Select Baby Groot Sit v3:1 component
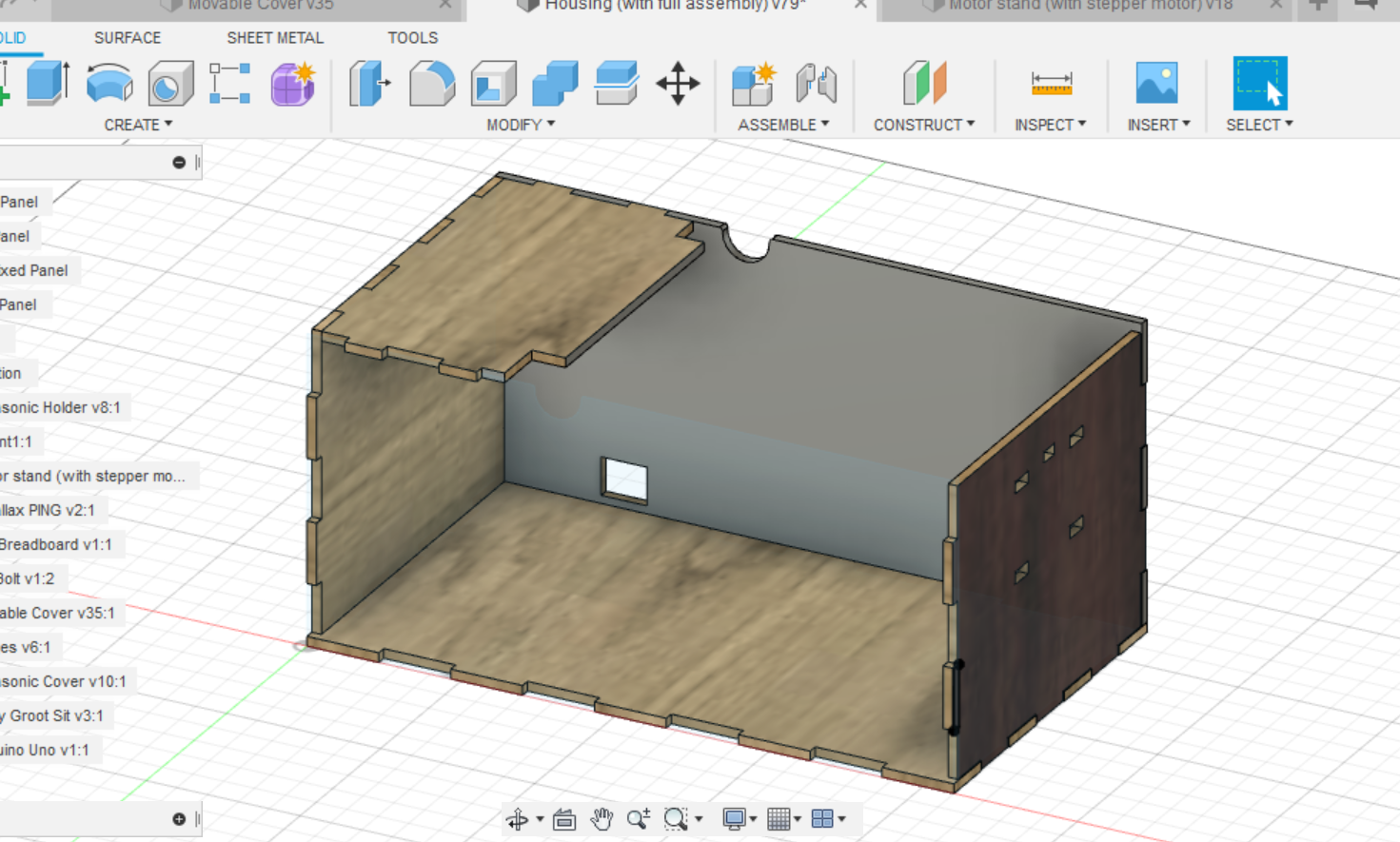The width and height of the screenshot is (1400, 842). click(x=51, y=715)
